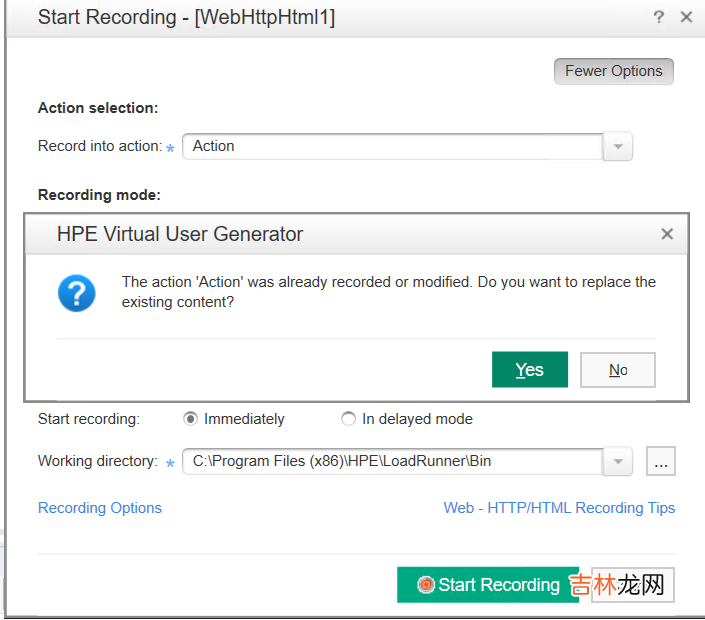Open Web - HTTP/HTML Recording Tips link

559,508
